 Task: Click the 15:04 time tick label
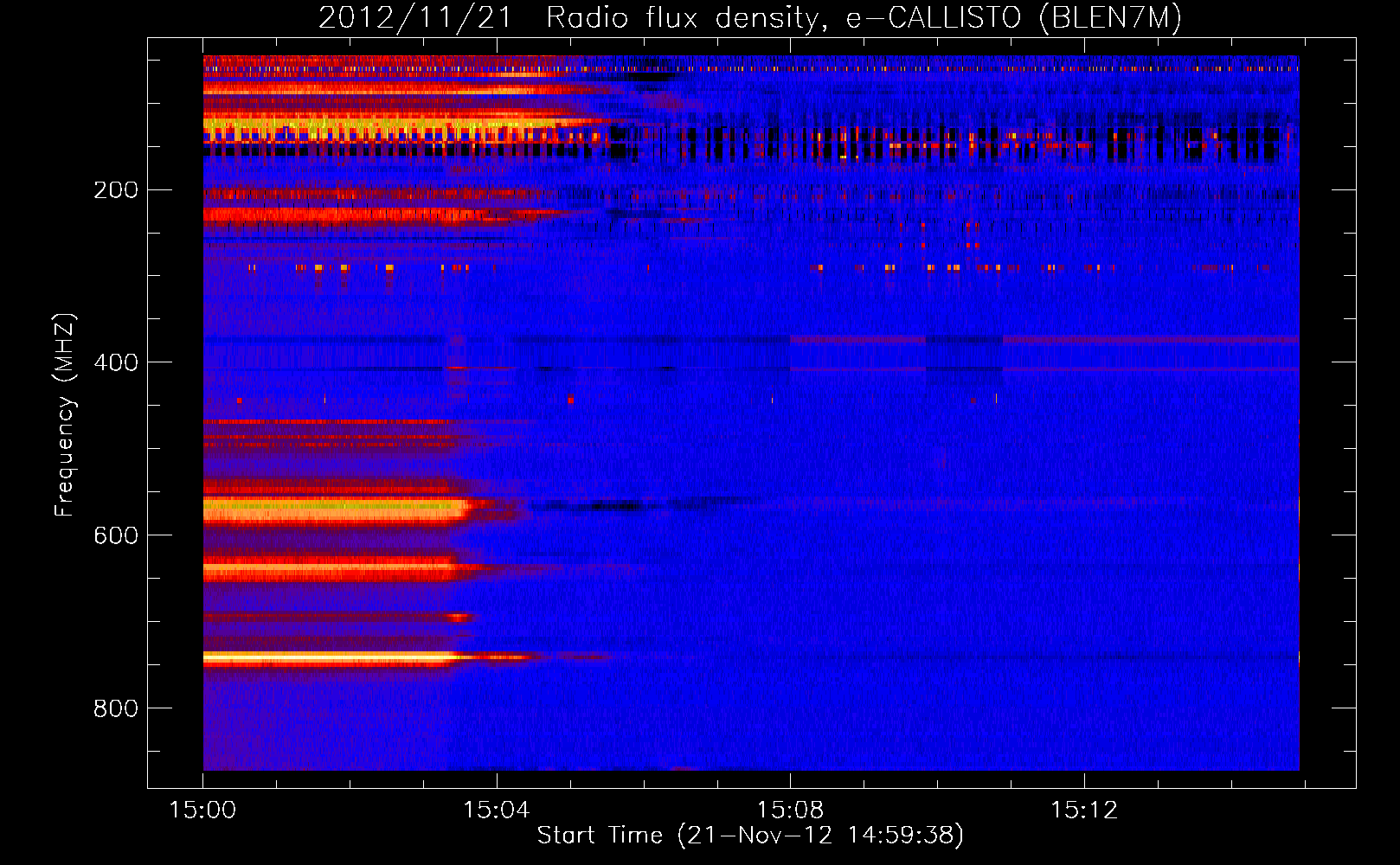(x=496, y=811)
